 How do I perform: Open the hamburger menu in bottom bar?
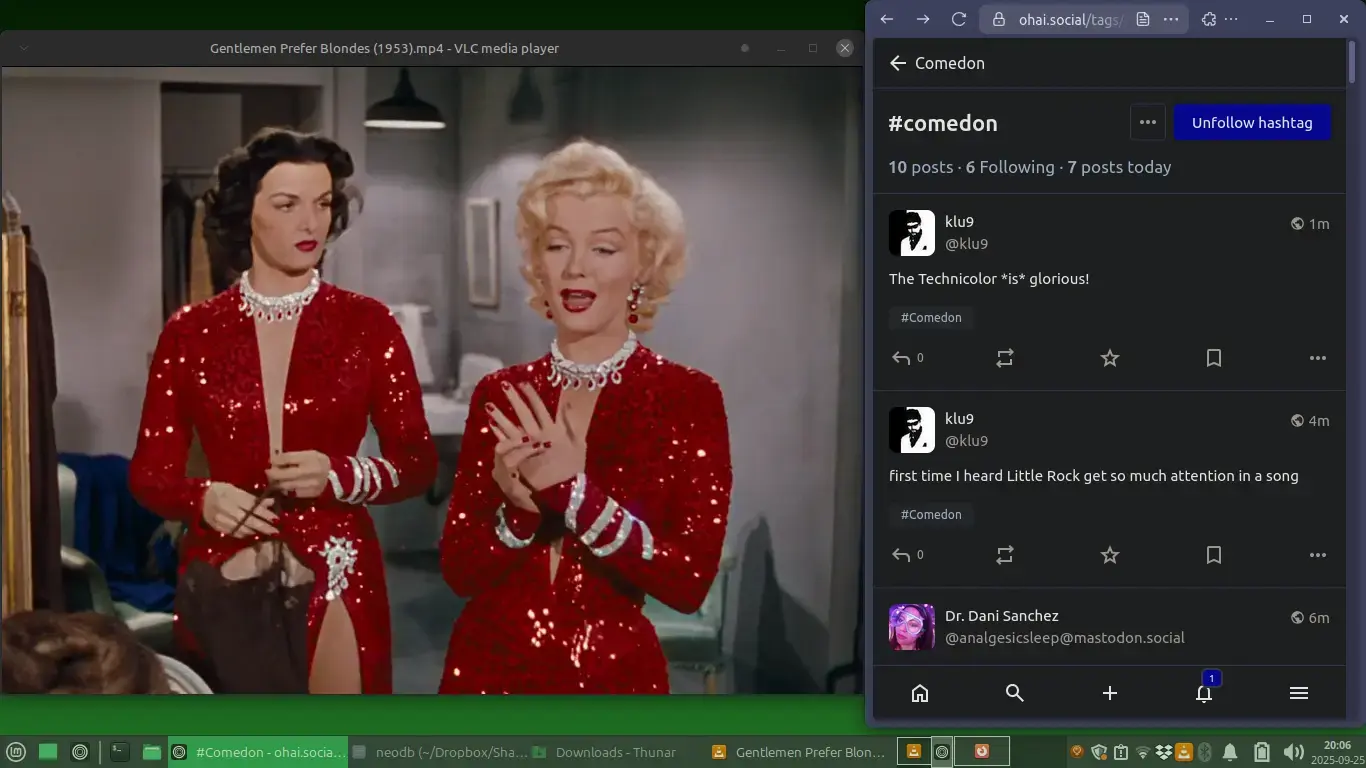tap(1298, 694)
